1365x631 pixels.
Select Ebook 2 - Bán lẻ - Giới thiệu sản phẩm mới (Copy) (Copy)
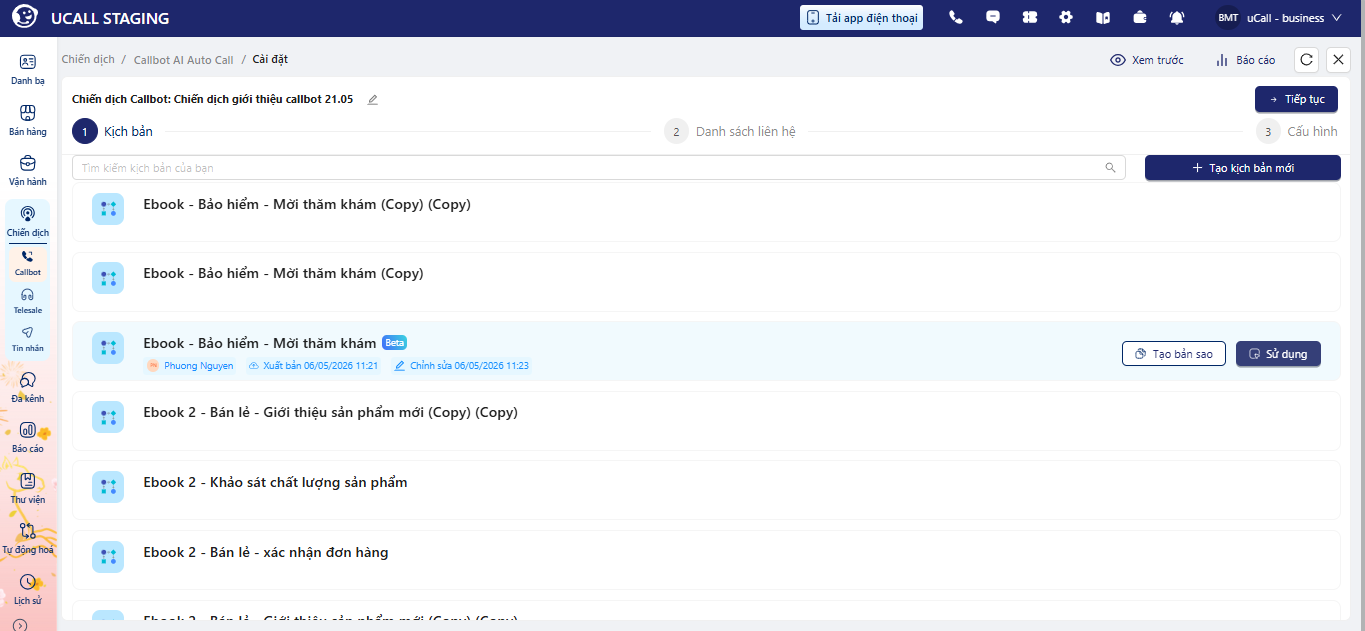pyautogui.click(x=706, y=421)
